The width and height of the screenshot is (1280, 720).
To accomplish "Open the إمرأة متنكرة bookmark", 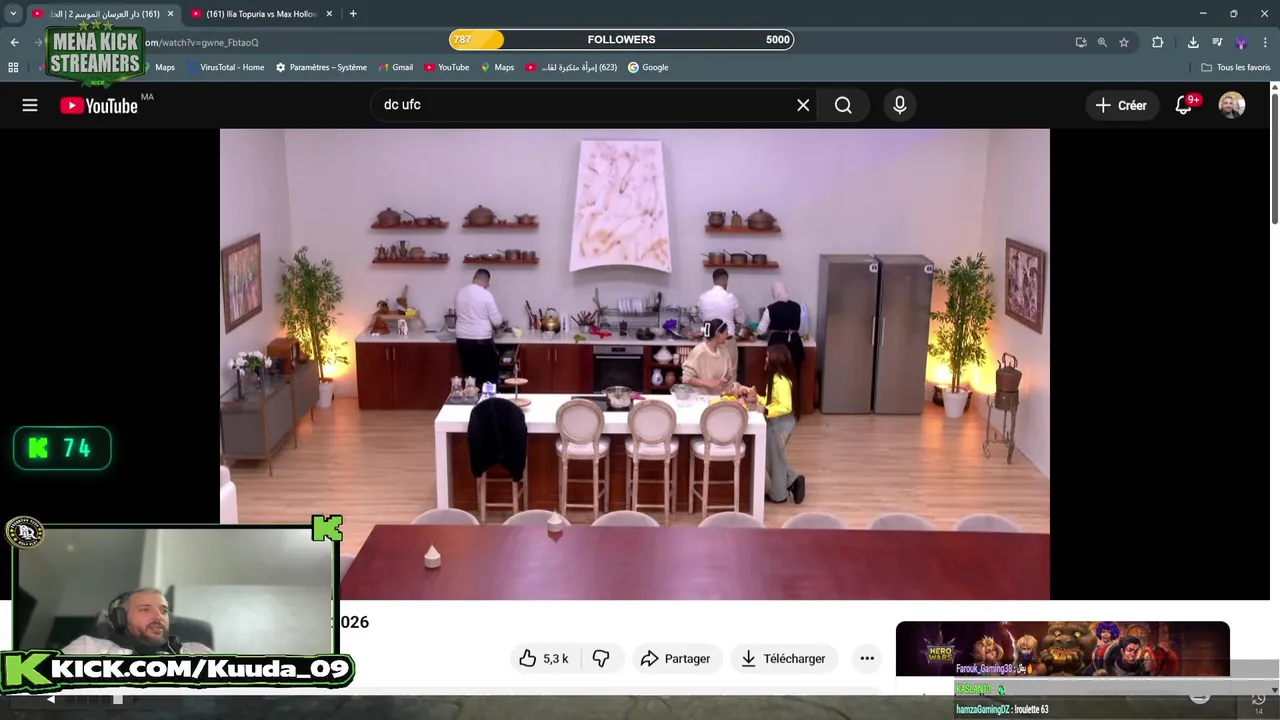I will click(x=571, y=67).
